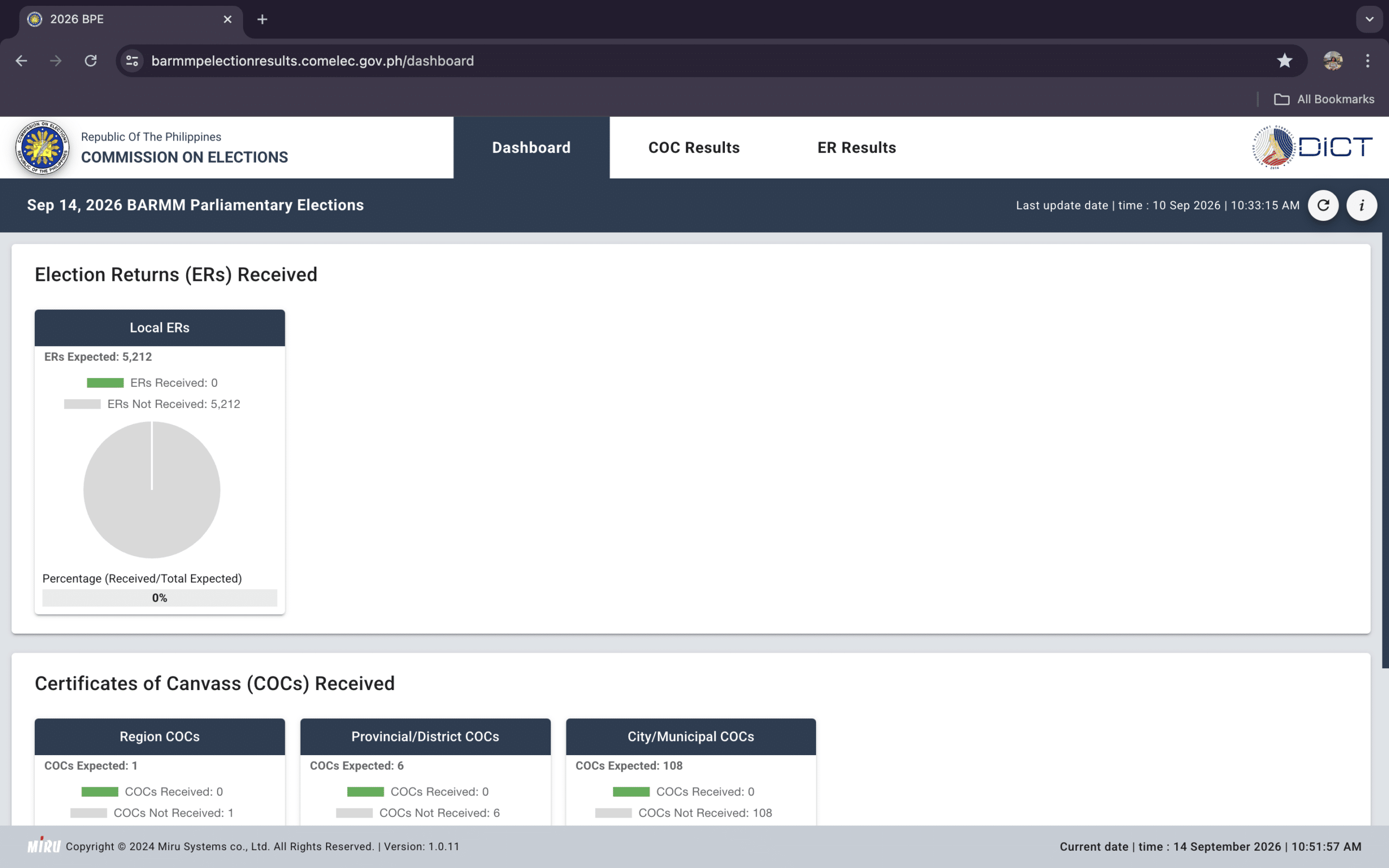Click the Local ERs card header
The height and width of the screenshot is (868, 1389).
(160, 328)
